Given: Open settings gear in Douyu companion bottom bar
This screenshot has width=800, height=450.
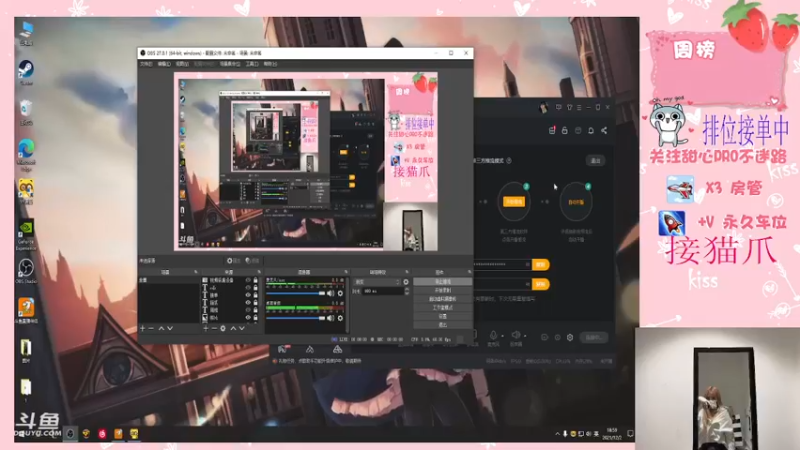Looking at the screenshot, I should 570,337.
